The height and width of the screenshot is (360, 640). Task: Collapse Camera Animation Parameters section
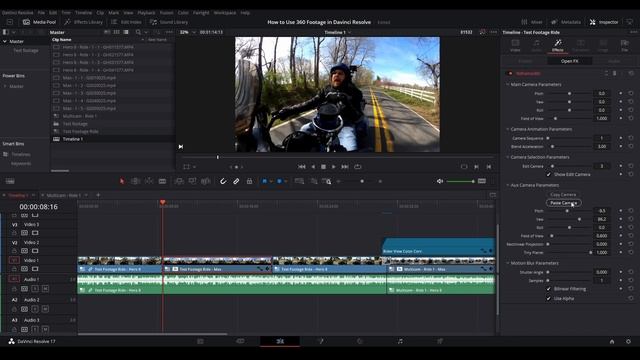point(507,129)
